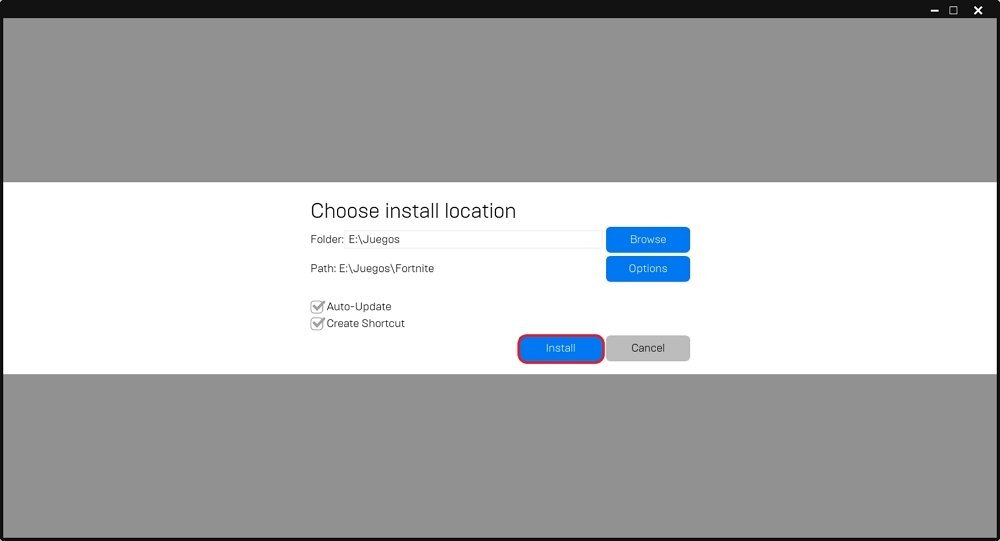1000x541 pixels.
Task: Minimize the launcher window
Action: tap(934, 10)
